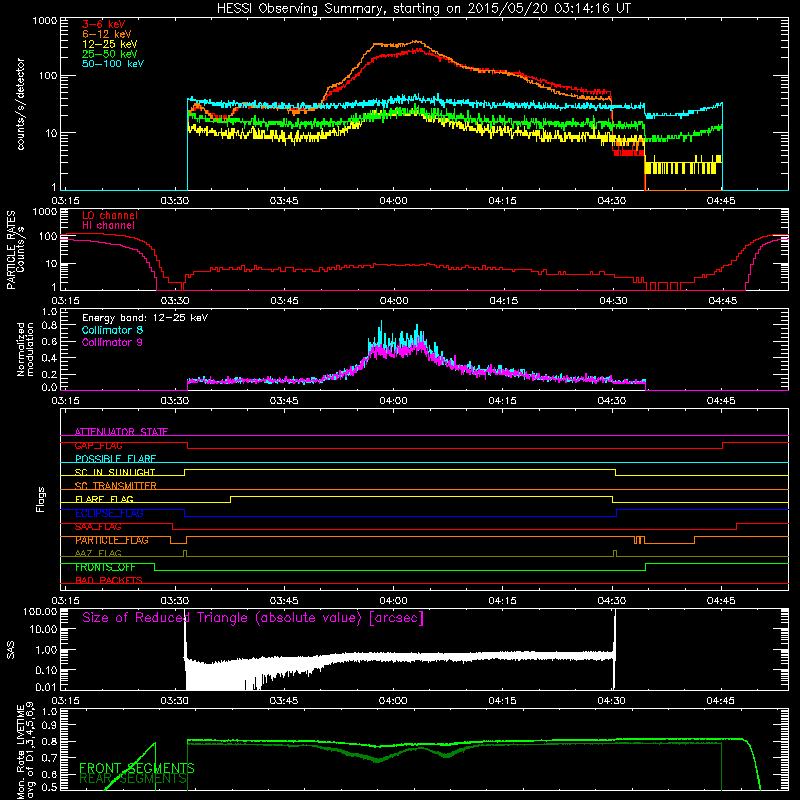Click the 'counts/s/detector' axis label

point(21,104)
